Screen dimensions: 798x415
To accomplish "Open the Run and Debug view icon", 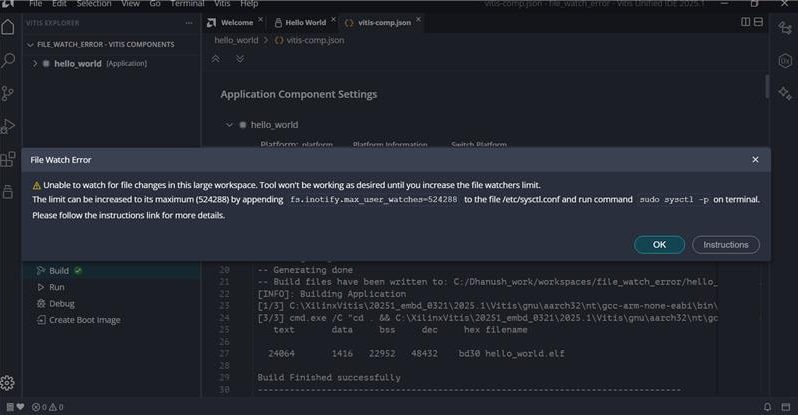I will pyautogui.click(x=9, y=126).
